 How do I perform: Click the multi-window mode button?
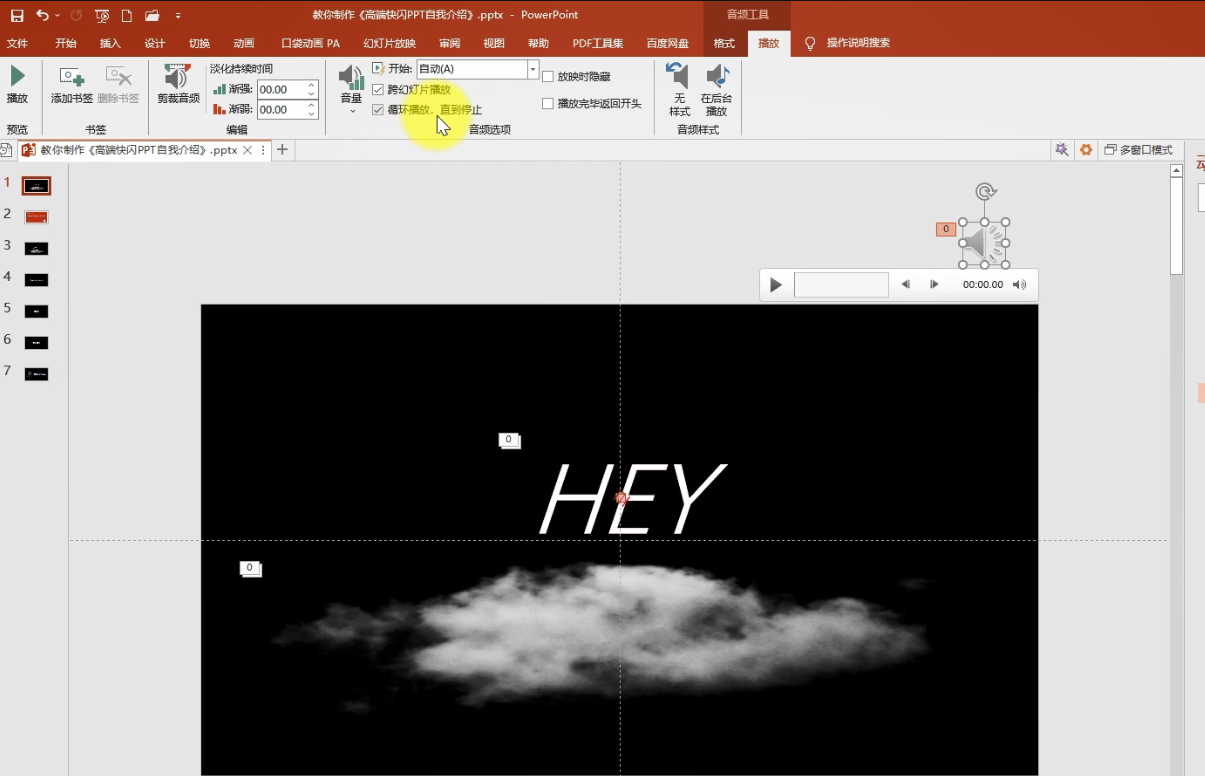[1138, 150]
